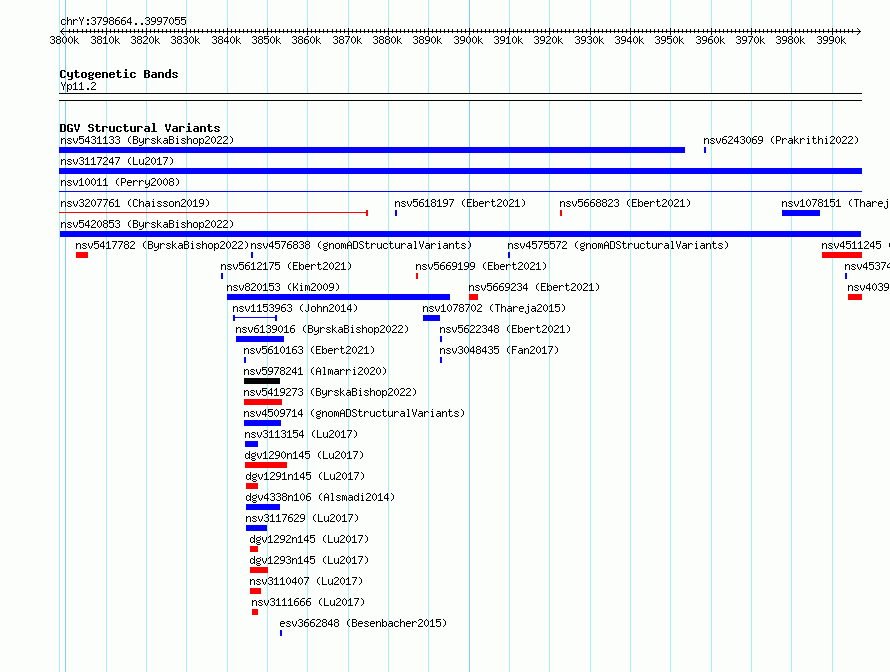890x672 pixels.
Task: Open the nsv3048435 (Fan2017) label
Action: (x=499, y=350)
